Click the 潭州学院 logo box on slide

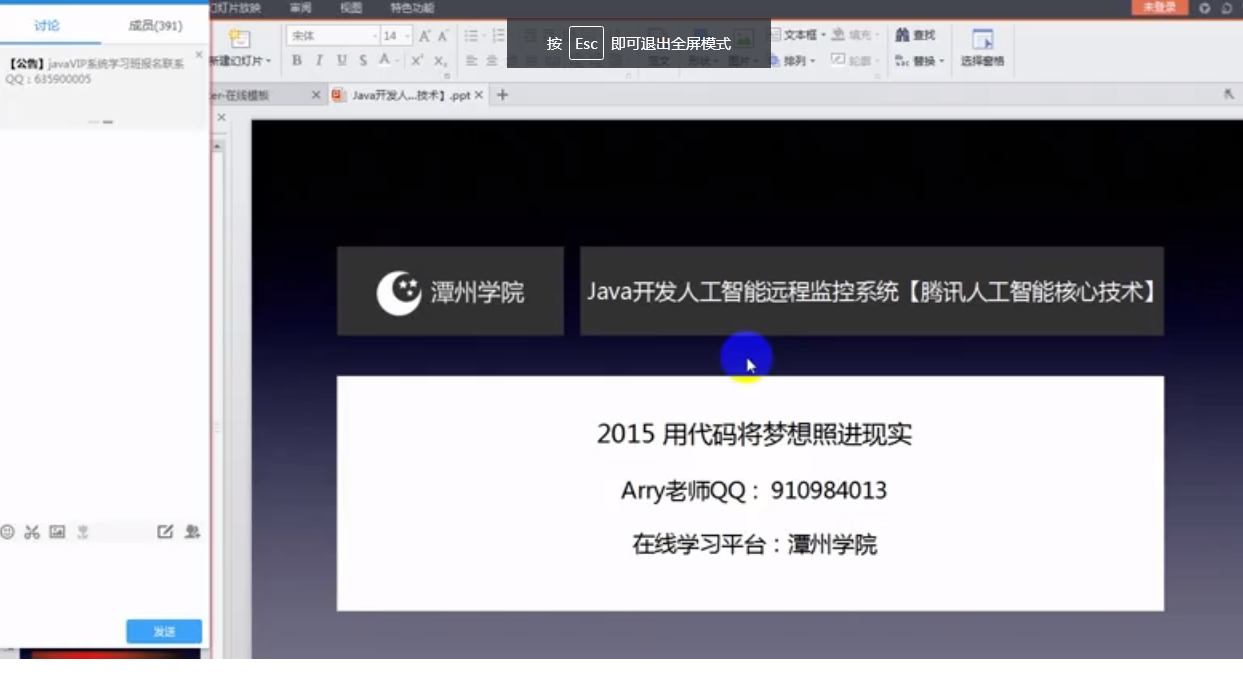(x=450, y=291)
